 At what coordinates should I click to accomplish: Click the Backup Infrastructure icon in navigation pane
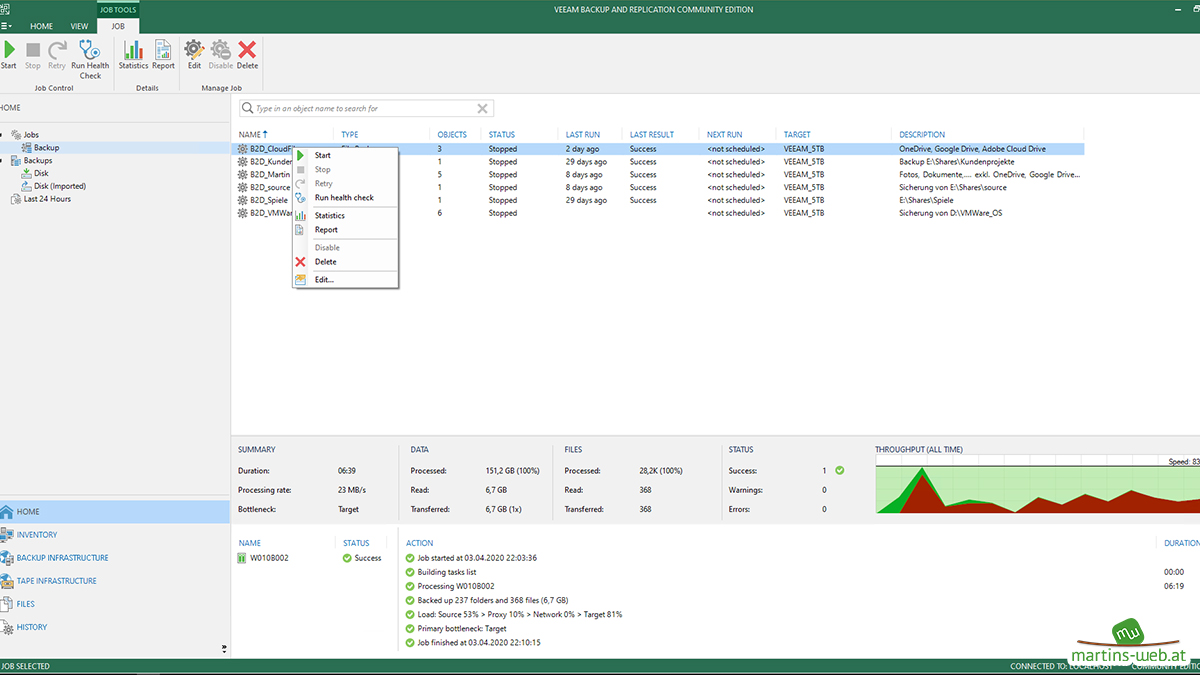click(x=8, y=558)
